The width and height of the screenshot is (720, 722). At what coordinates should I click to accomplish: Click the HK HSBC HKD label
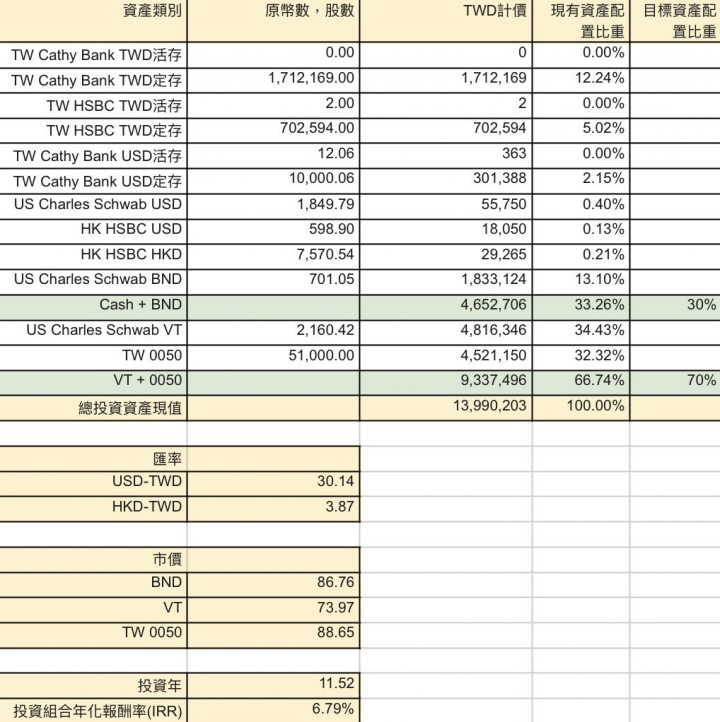[x=131, y=254]
